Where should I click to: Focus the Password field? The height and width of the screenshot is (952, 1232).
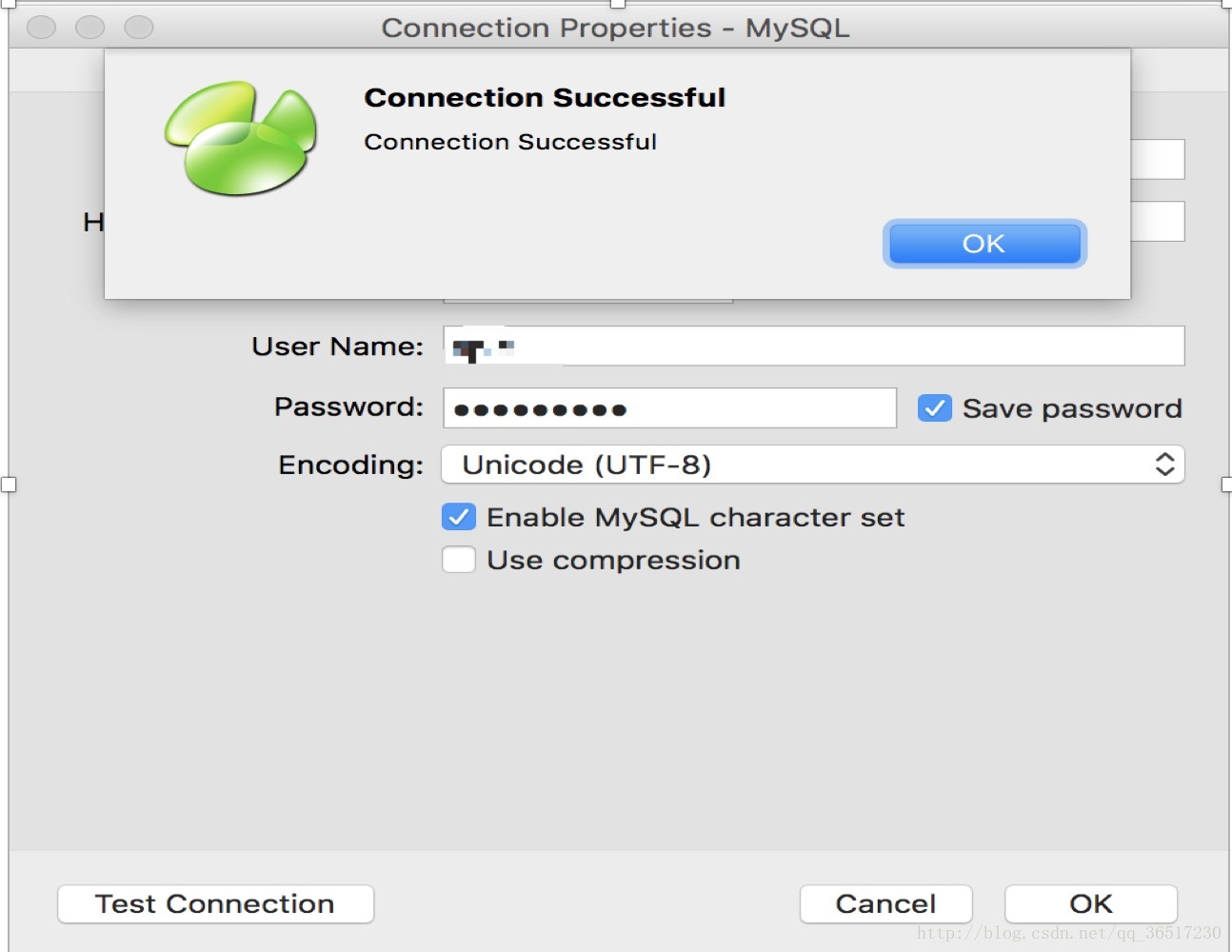[669, 408]
